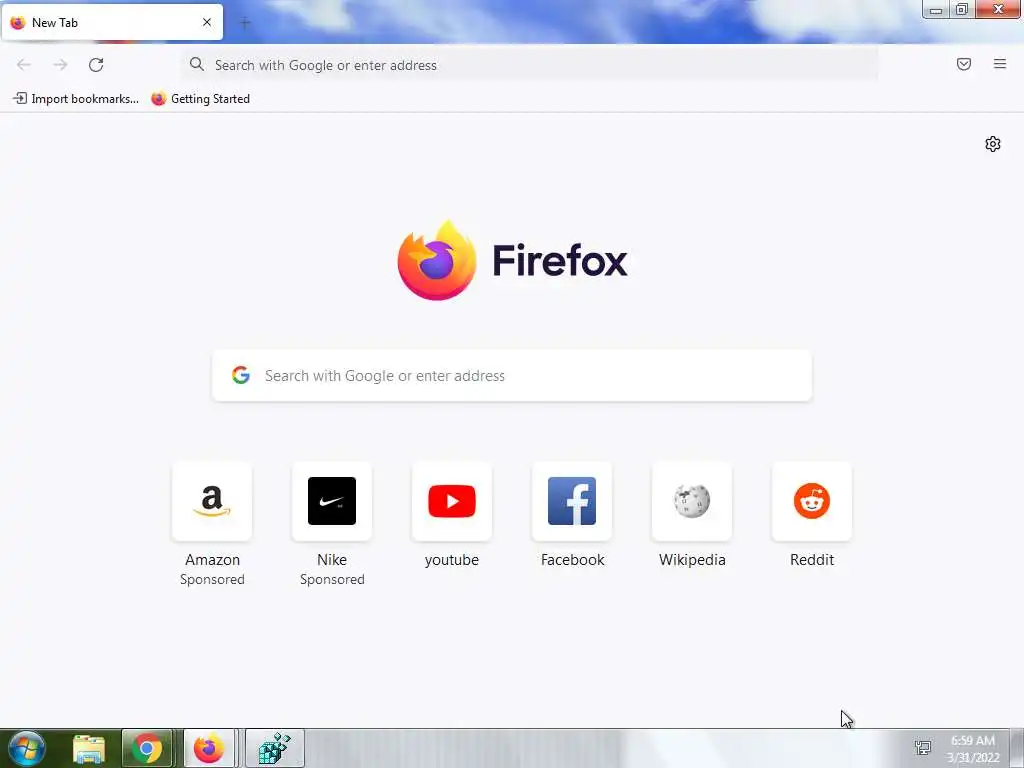The height and width of the screenshot is (768, 1024).
Task: Click the Nike label text
Action: pos(332,560)
